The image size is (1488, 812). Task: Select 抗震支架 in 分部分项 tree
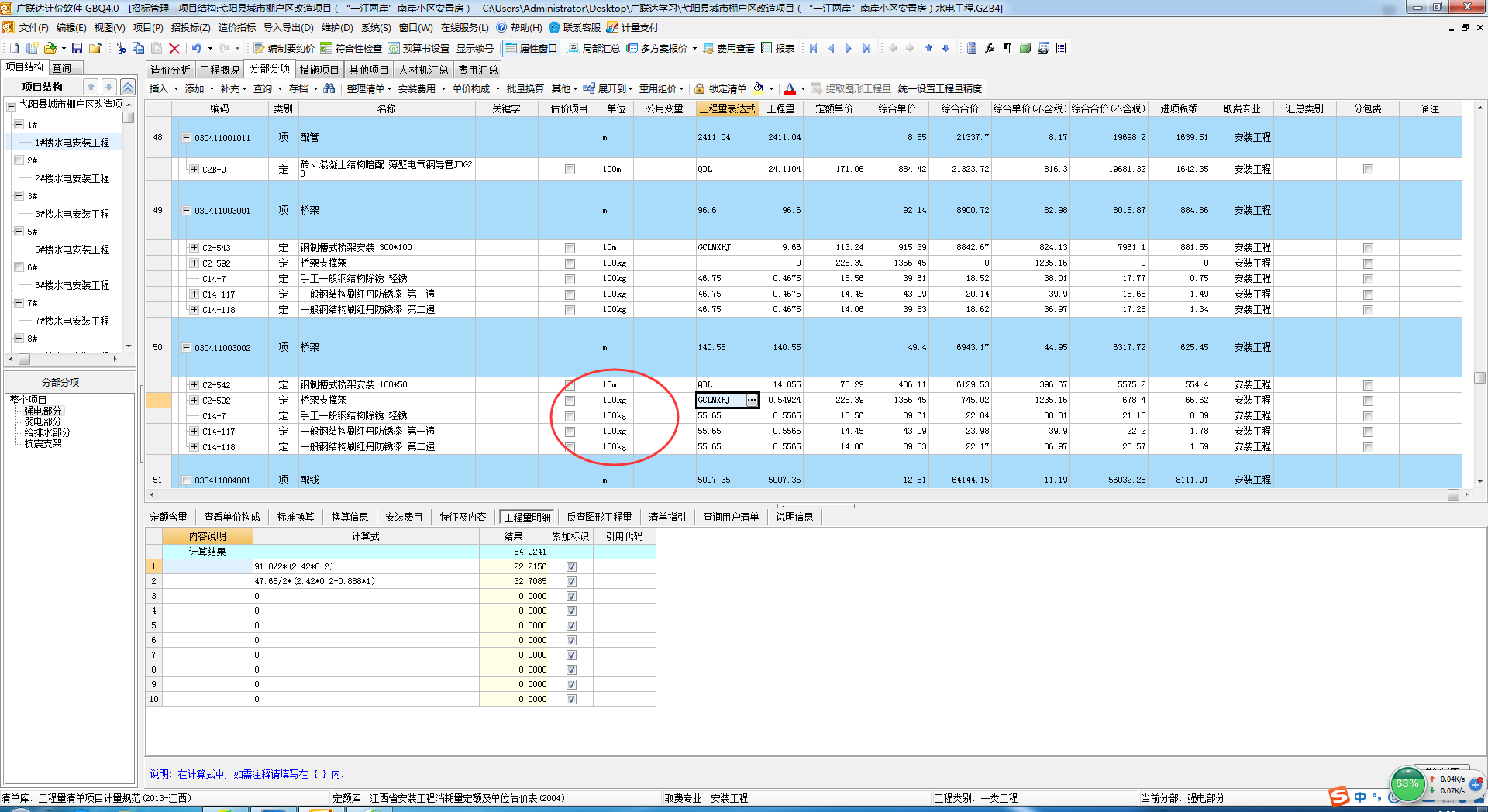tap(43, 443)
